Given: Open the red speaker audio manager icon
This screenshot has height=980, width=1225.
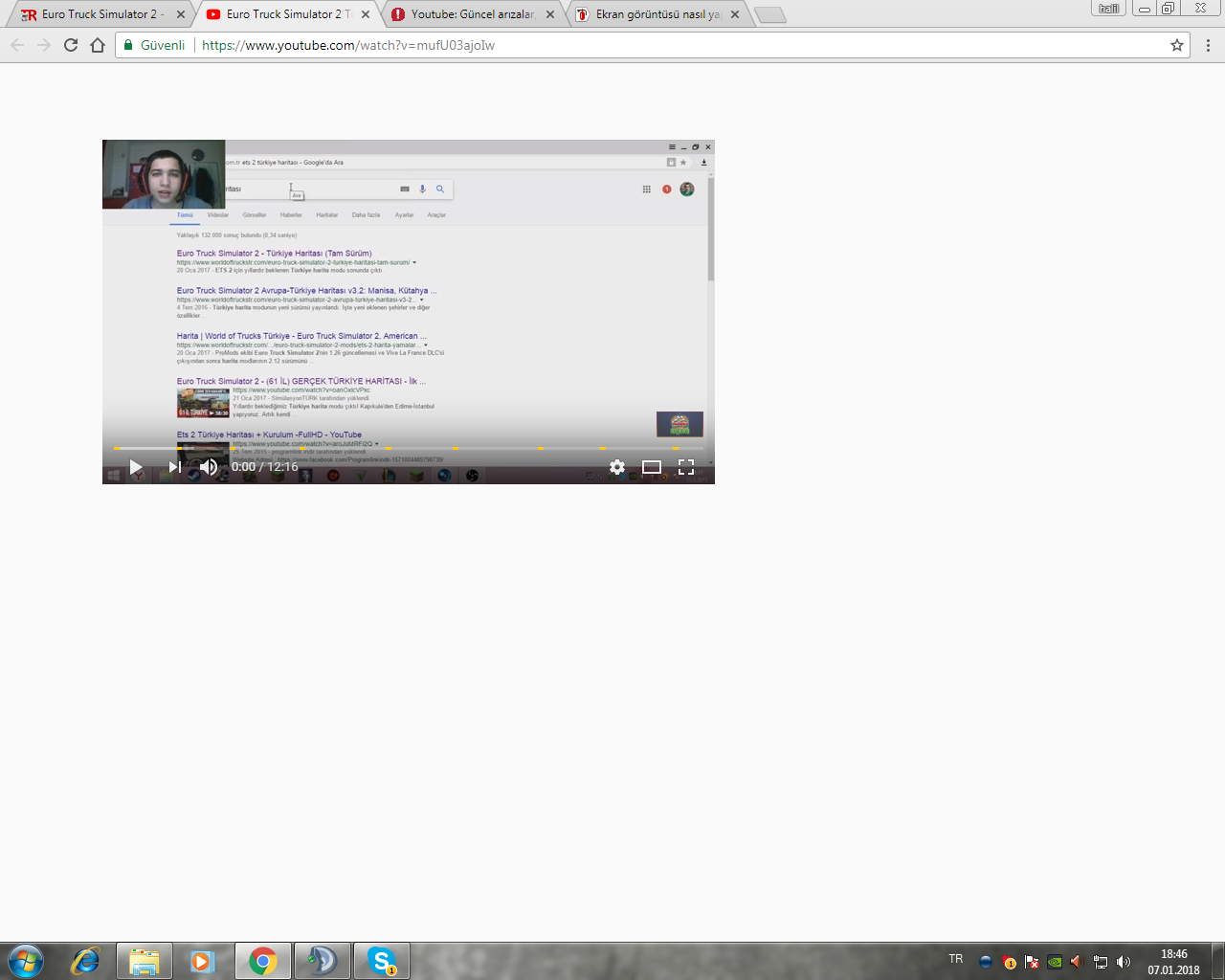Looking at the screenshot, I should [x=1077, y=962].
